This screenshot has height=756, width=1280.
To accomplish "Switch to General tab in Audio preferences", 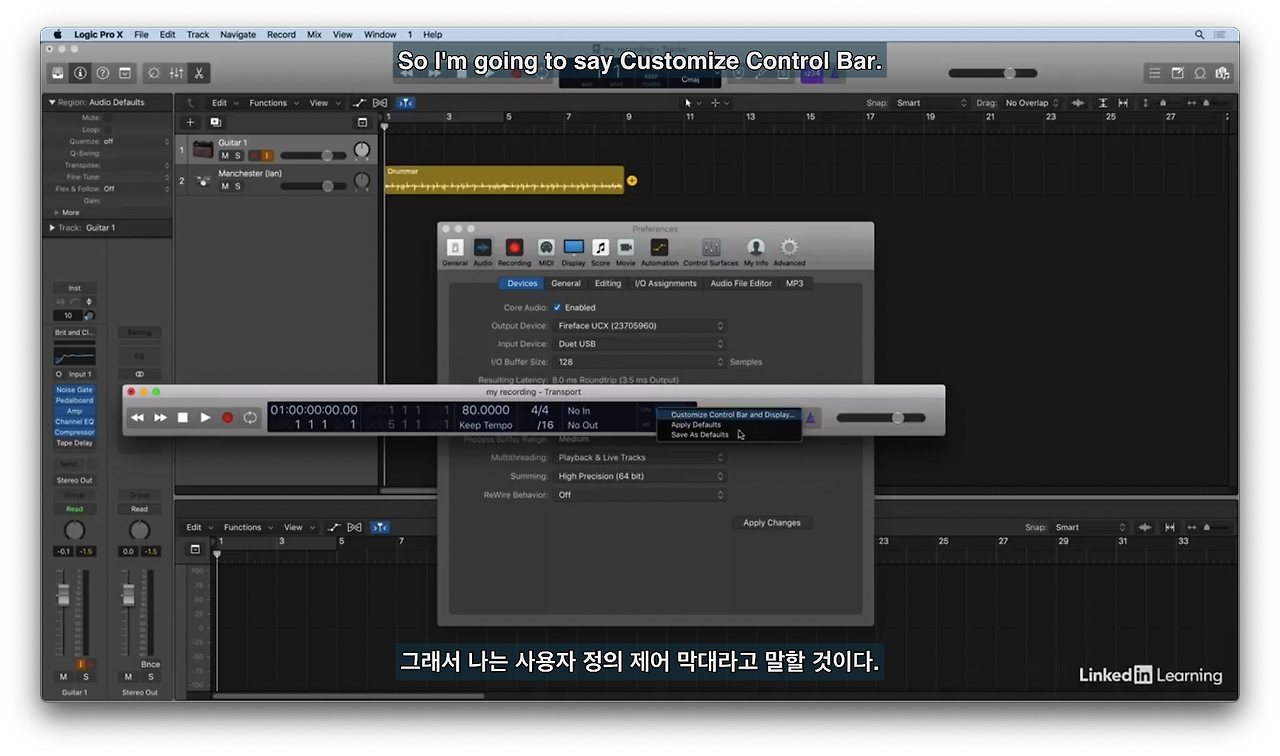I will [566, 283].
